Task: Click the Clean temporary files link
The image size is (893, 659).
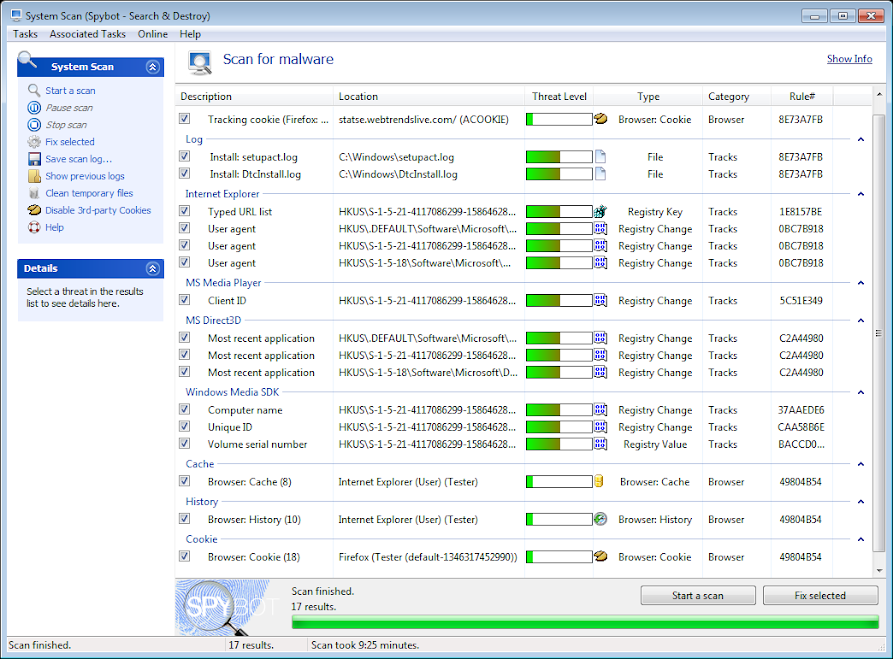Action: (x=89, y=193)
